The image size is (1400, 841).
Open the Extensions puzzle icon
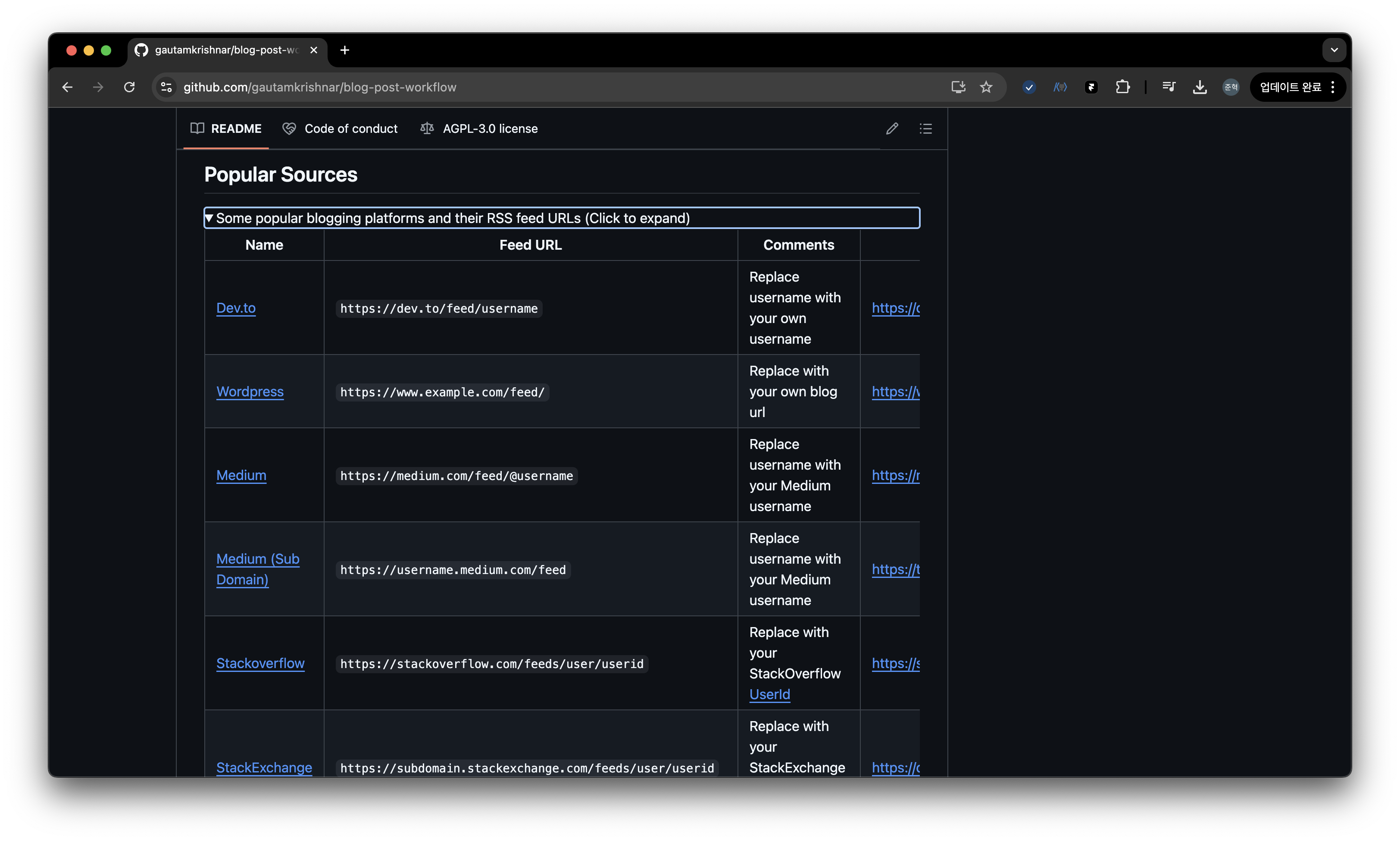[x=1122, y=87]
